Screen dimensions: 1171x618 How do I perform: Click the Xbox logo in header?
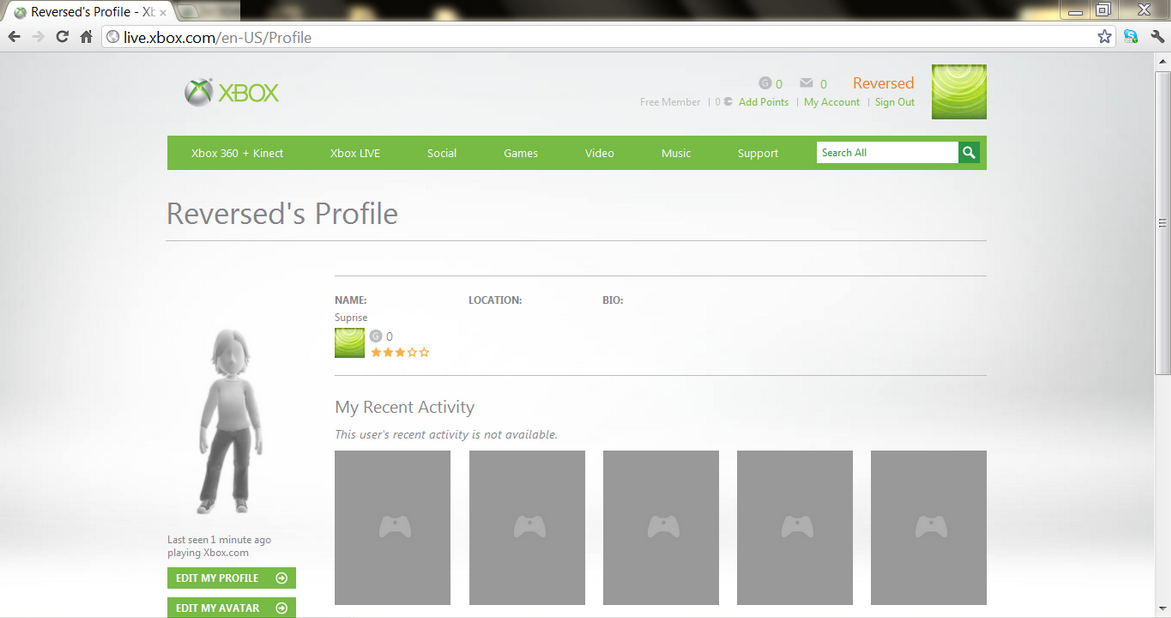pos(232,93)
